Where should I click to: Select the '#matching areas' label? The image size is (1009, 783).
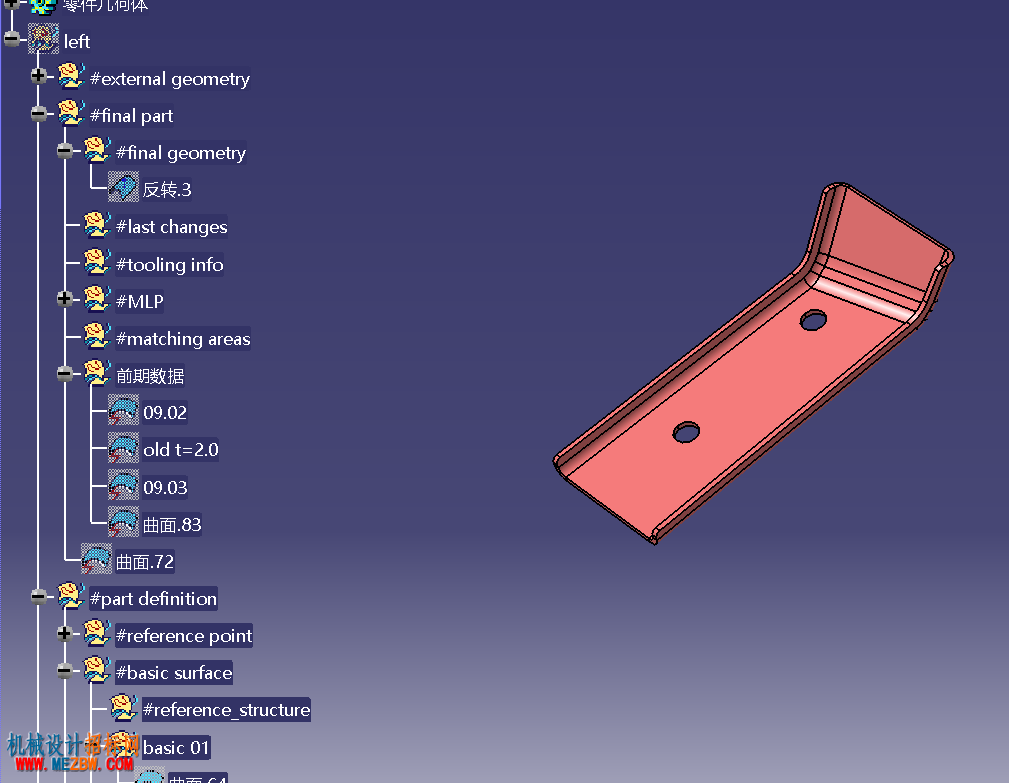coord(183,339)
